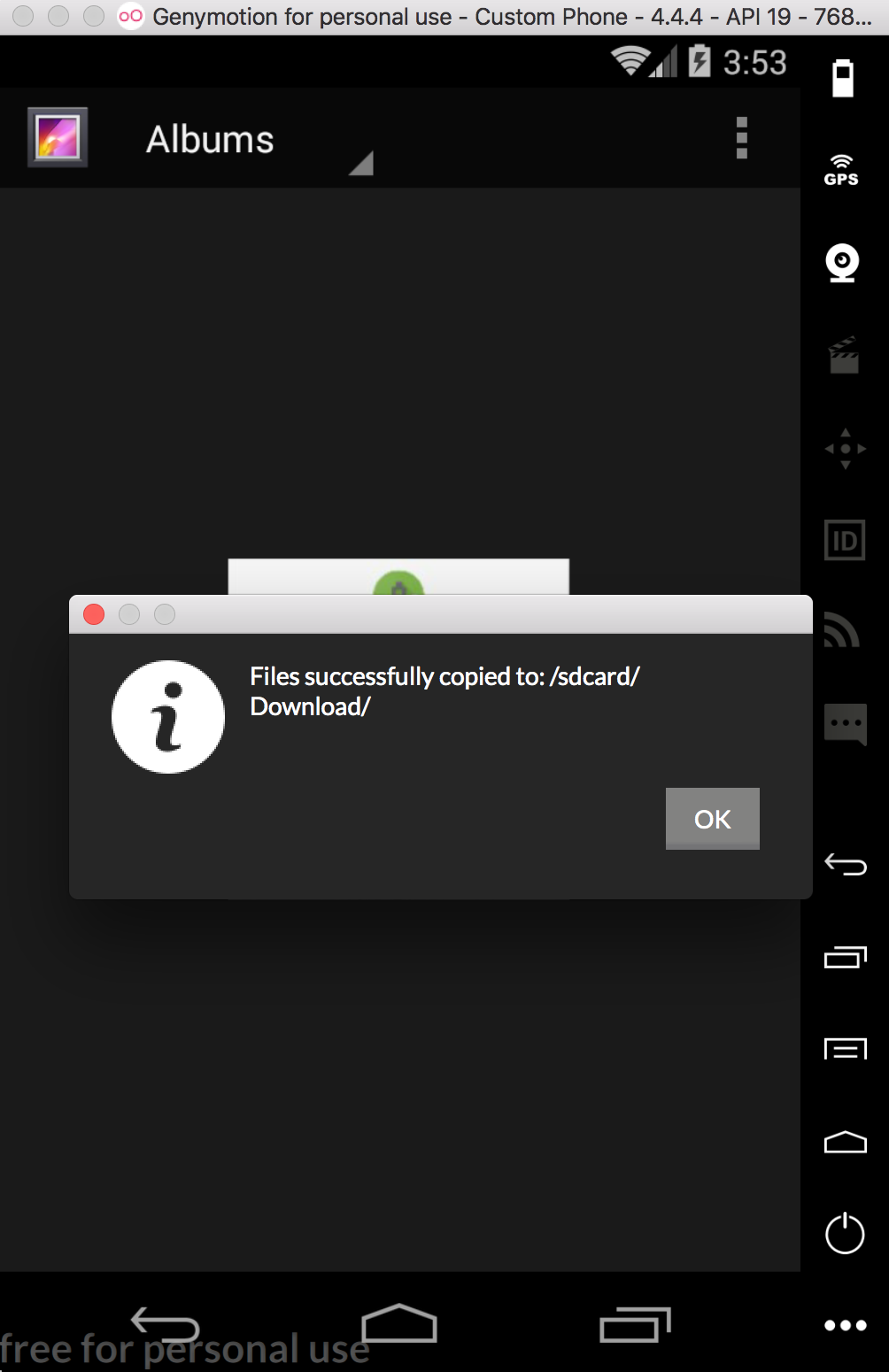Open the network signal widget
889x1372 pixels.
click(842, 630)
